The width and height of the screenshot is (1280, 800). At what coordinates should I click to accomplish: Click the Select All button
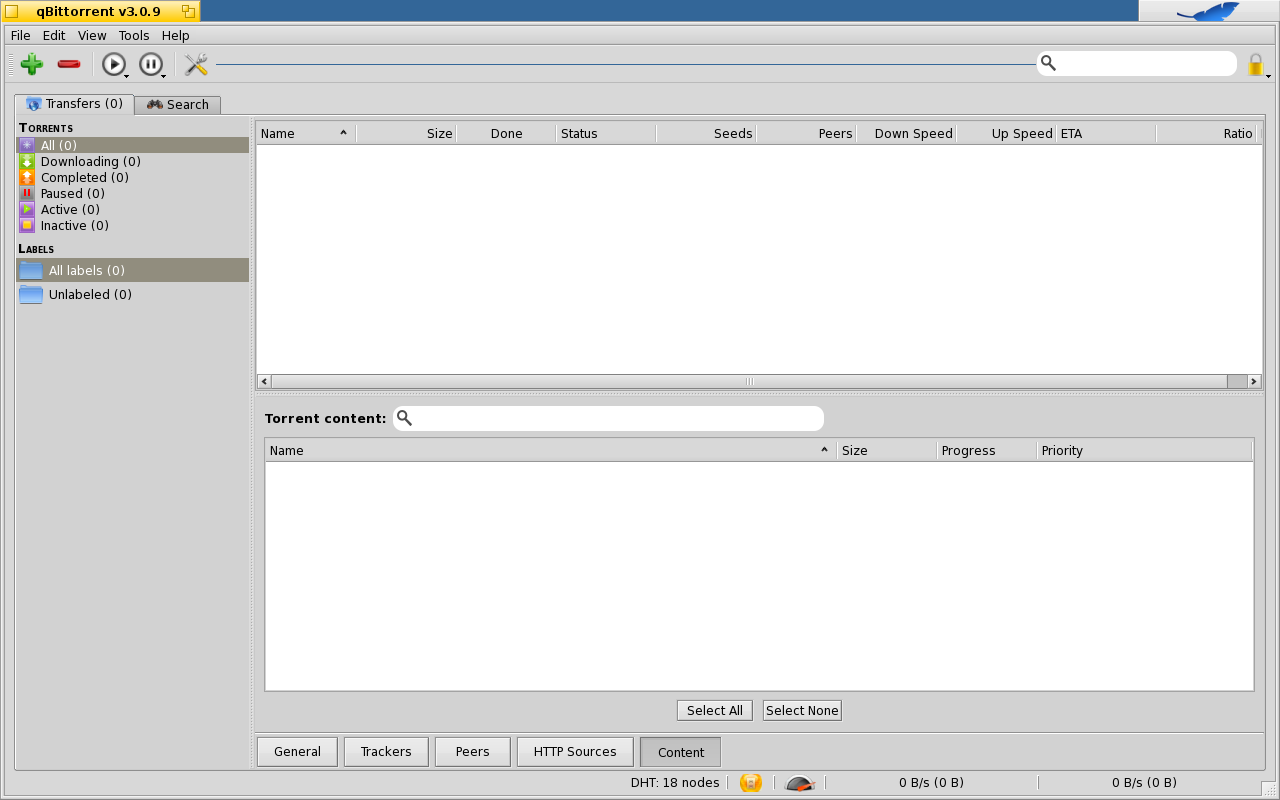tap(714, 711)
